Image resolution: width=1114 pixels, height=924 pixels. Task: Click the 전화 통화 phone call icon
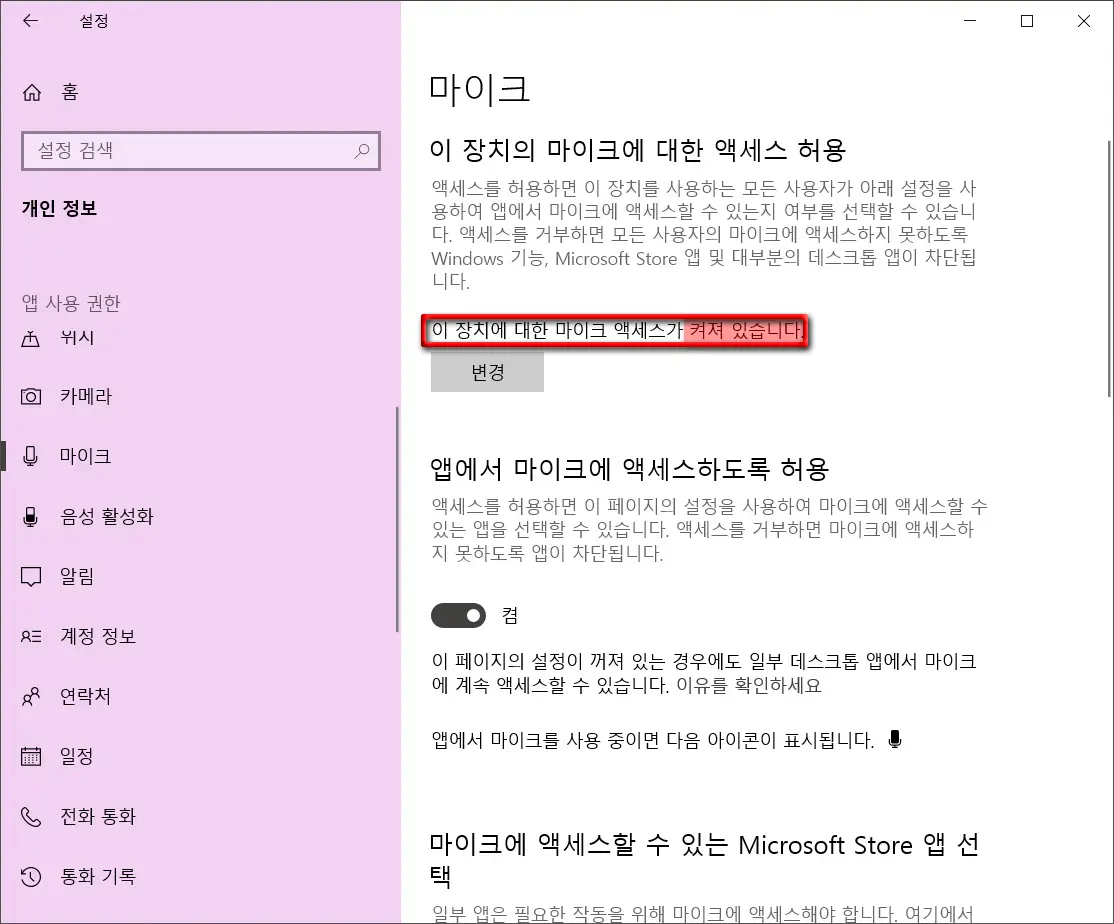[x=33, y=816]
